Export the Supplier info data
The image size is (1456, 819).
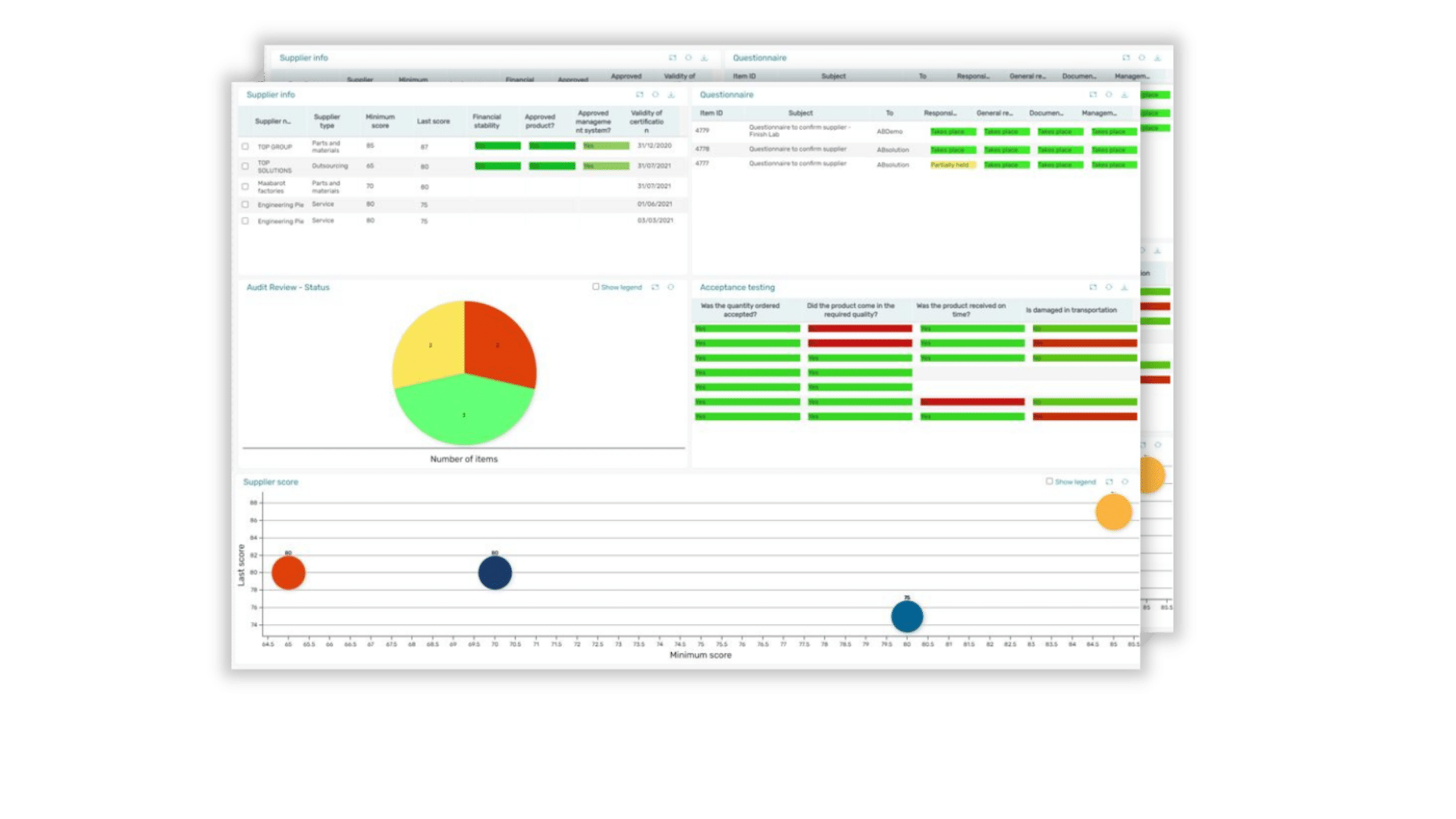point(671,95)
